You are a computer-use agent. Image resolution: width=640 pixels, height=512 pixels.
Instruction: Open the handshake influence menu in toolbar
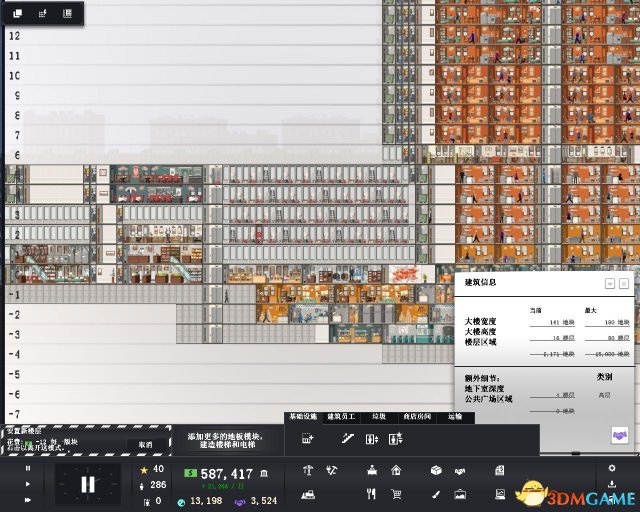click(460, 472)
